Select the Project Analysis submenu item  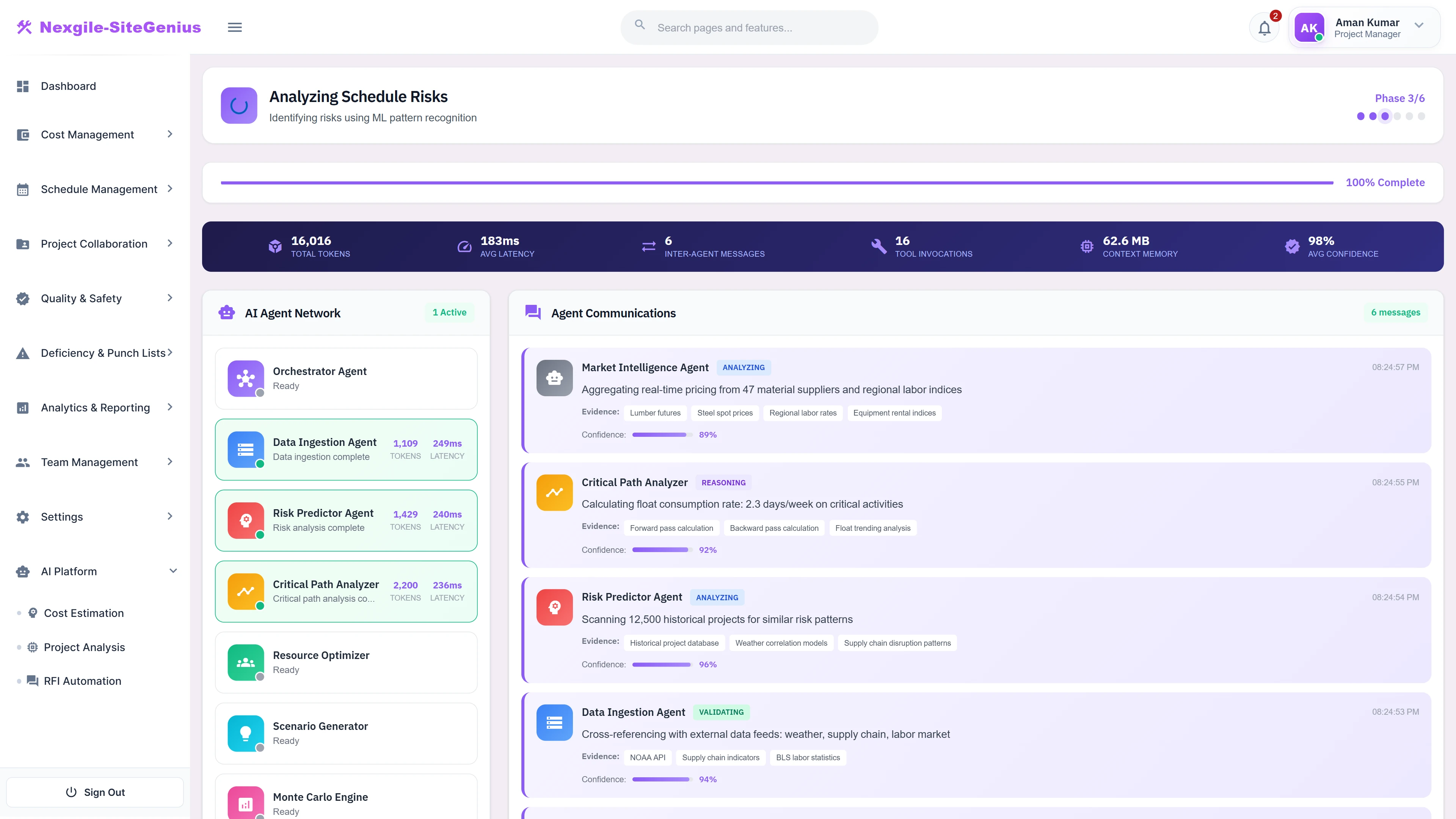point(84,647)
